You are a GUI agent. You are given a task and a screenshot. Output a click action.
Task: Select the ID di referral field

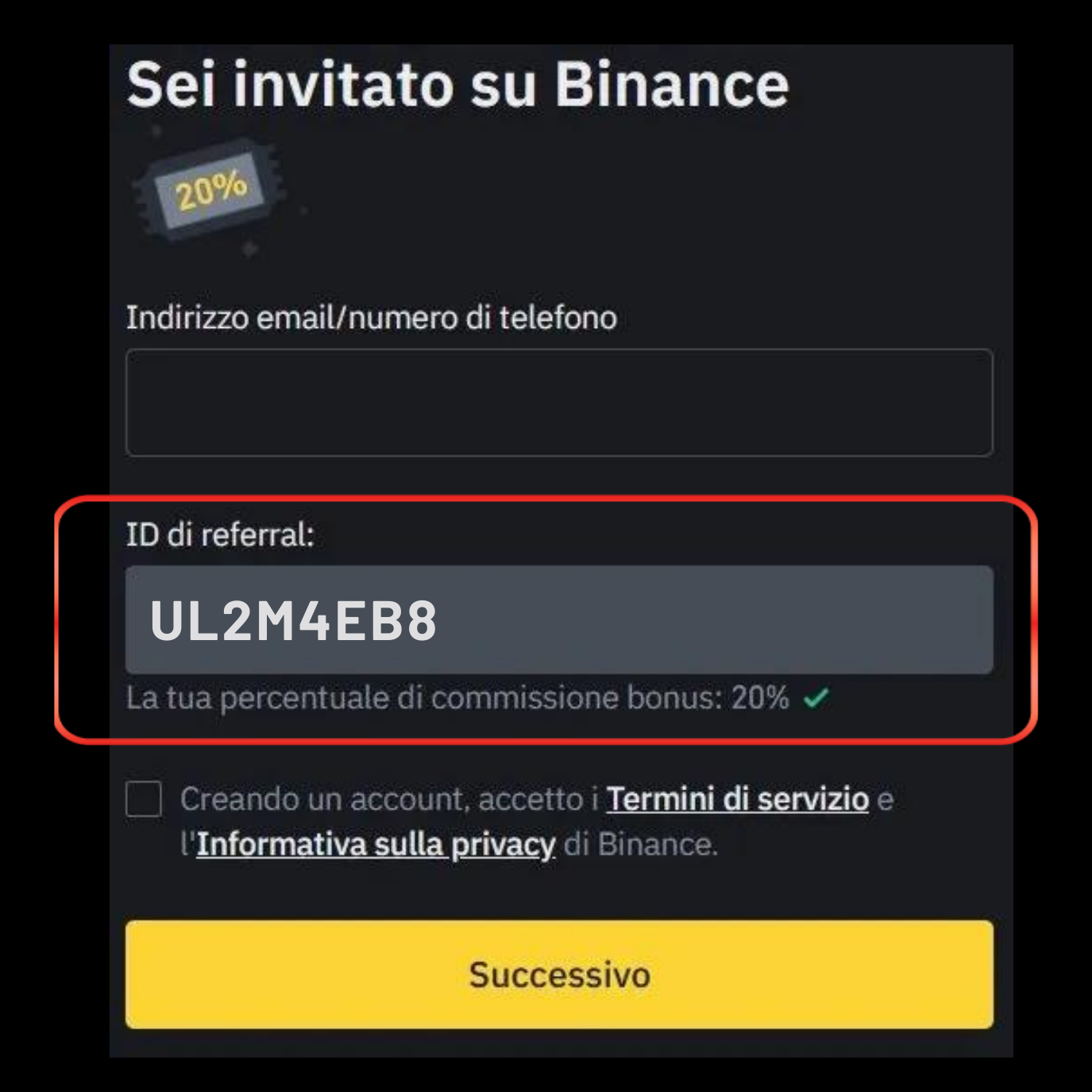click(559, 619)
